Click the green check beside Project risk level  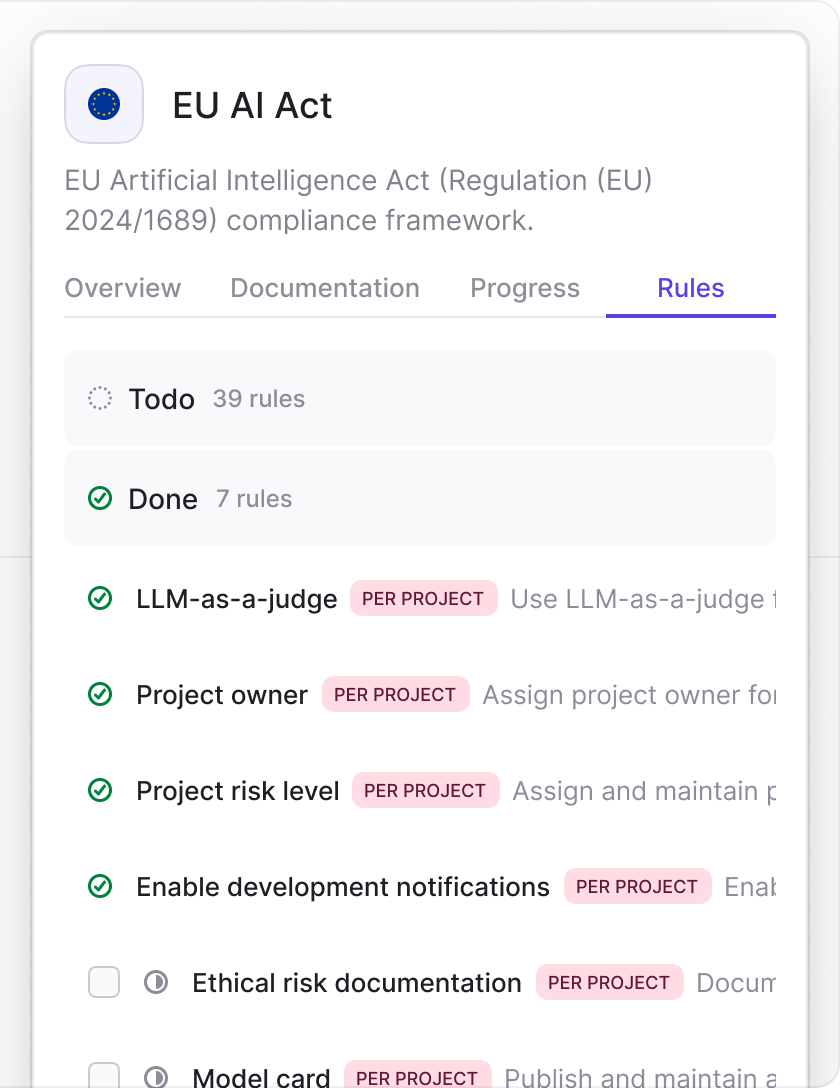pos(100,790)
